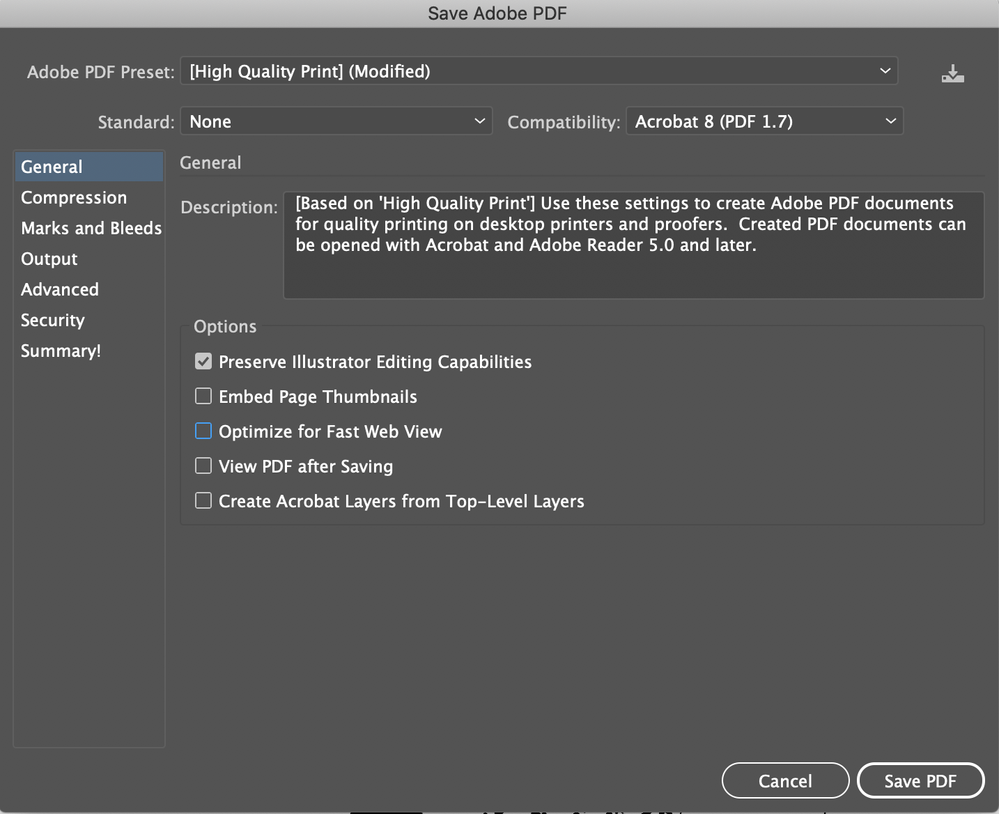Open the Adobe PDF Preset dropdown
The image size is (999, 814).
coord(539,71)
